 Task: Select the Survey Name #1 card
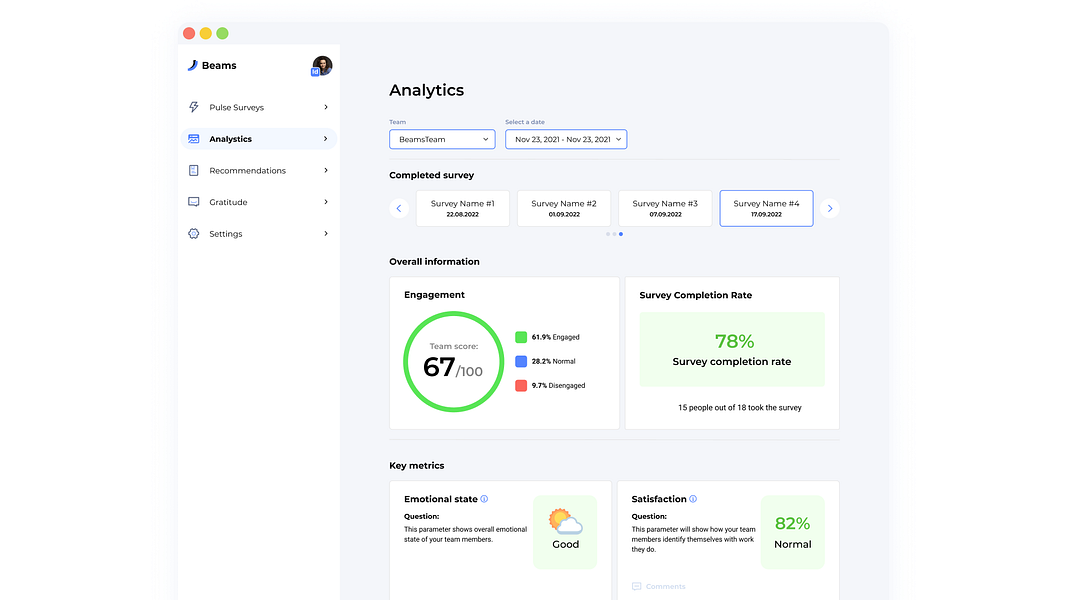click(463, 208)
